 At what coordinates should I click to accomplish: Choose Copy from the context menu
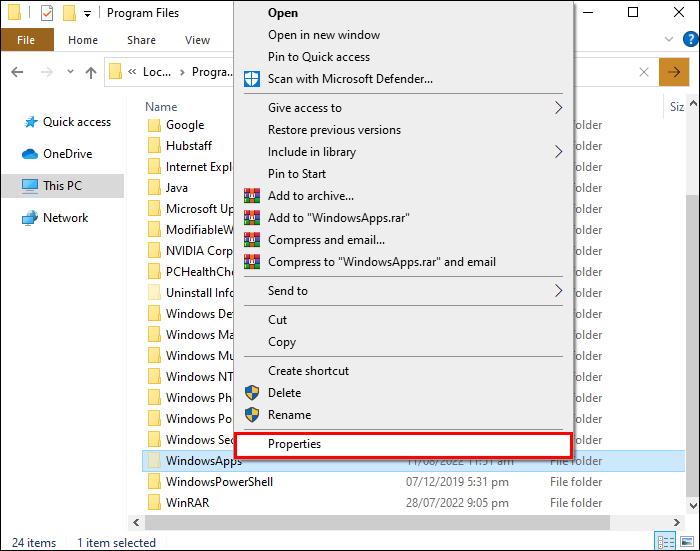pos(403,342)
